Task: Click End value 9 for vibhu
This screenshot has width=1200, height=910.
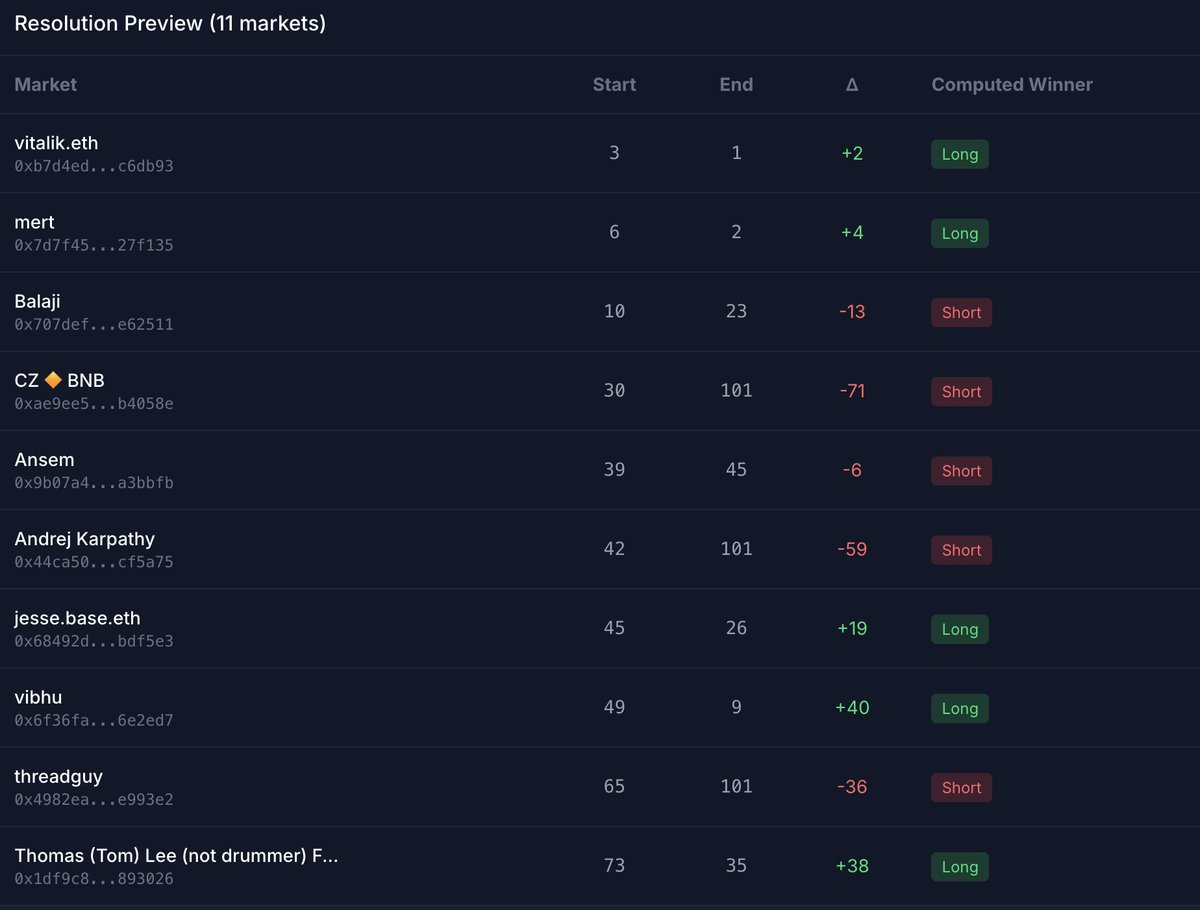Action: point(736,708)
